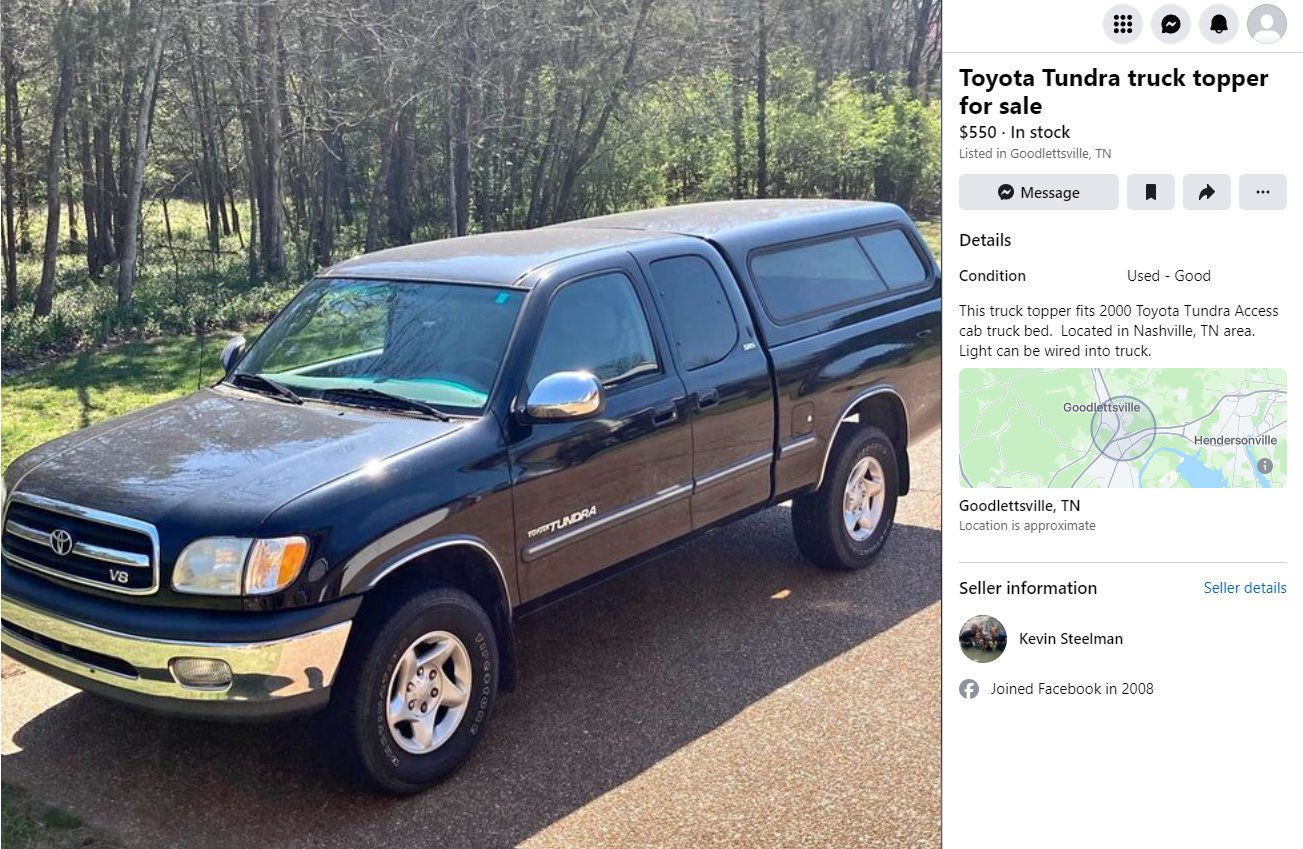1303x849 pixels.
Task: Click the seller's profile picture
Action: click(983, 639)
